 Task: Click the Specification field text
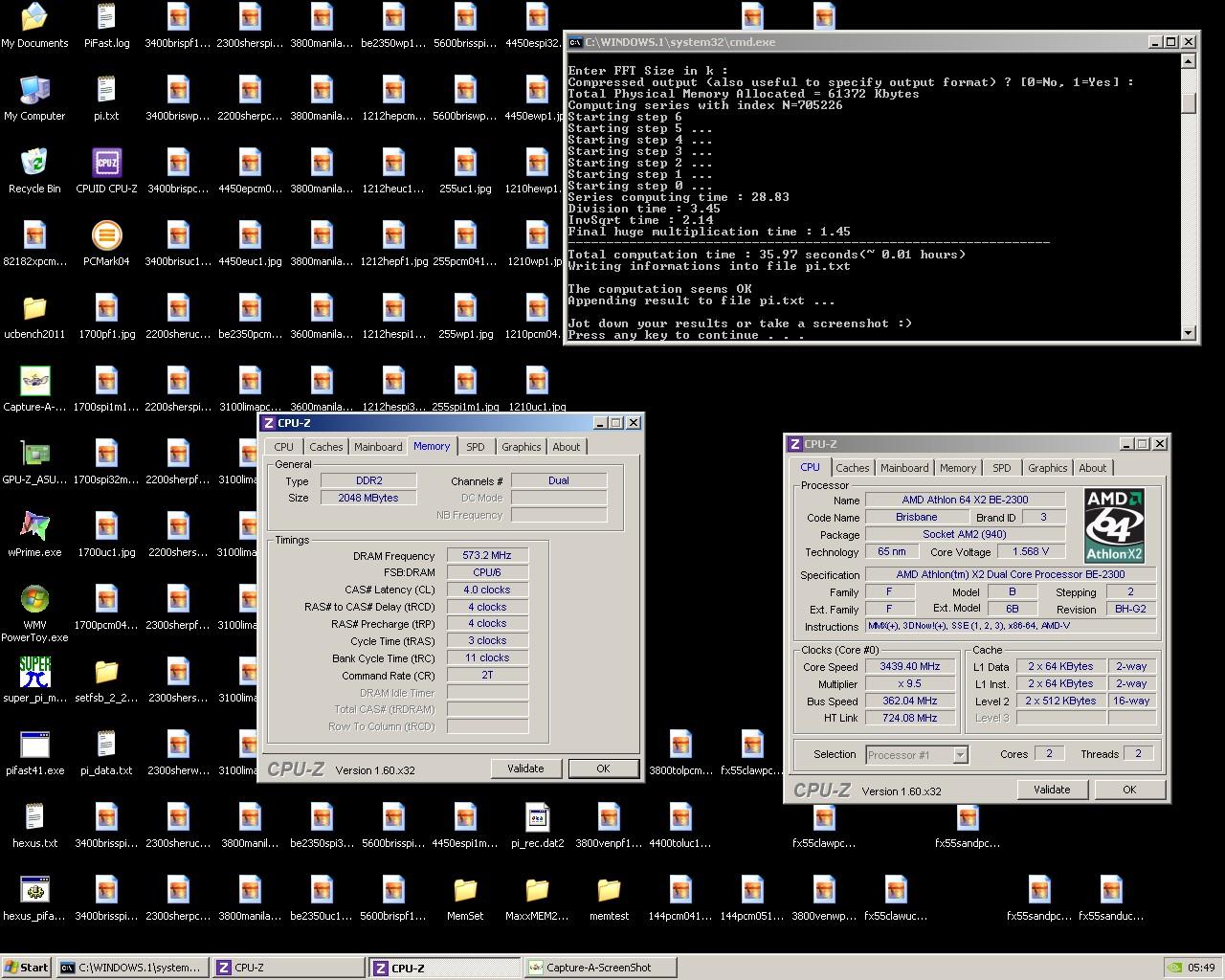[x=1011, y=574]
